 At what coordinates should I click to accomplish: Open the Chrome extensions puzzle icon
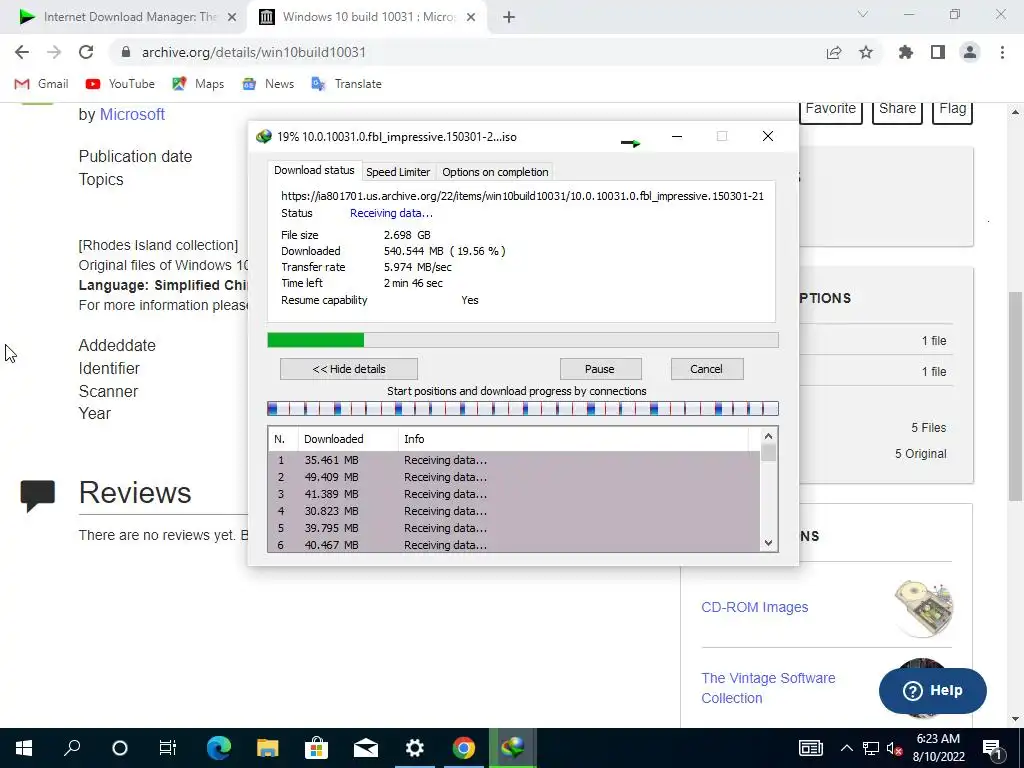pyautogui.click(x=906, y=52)
